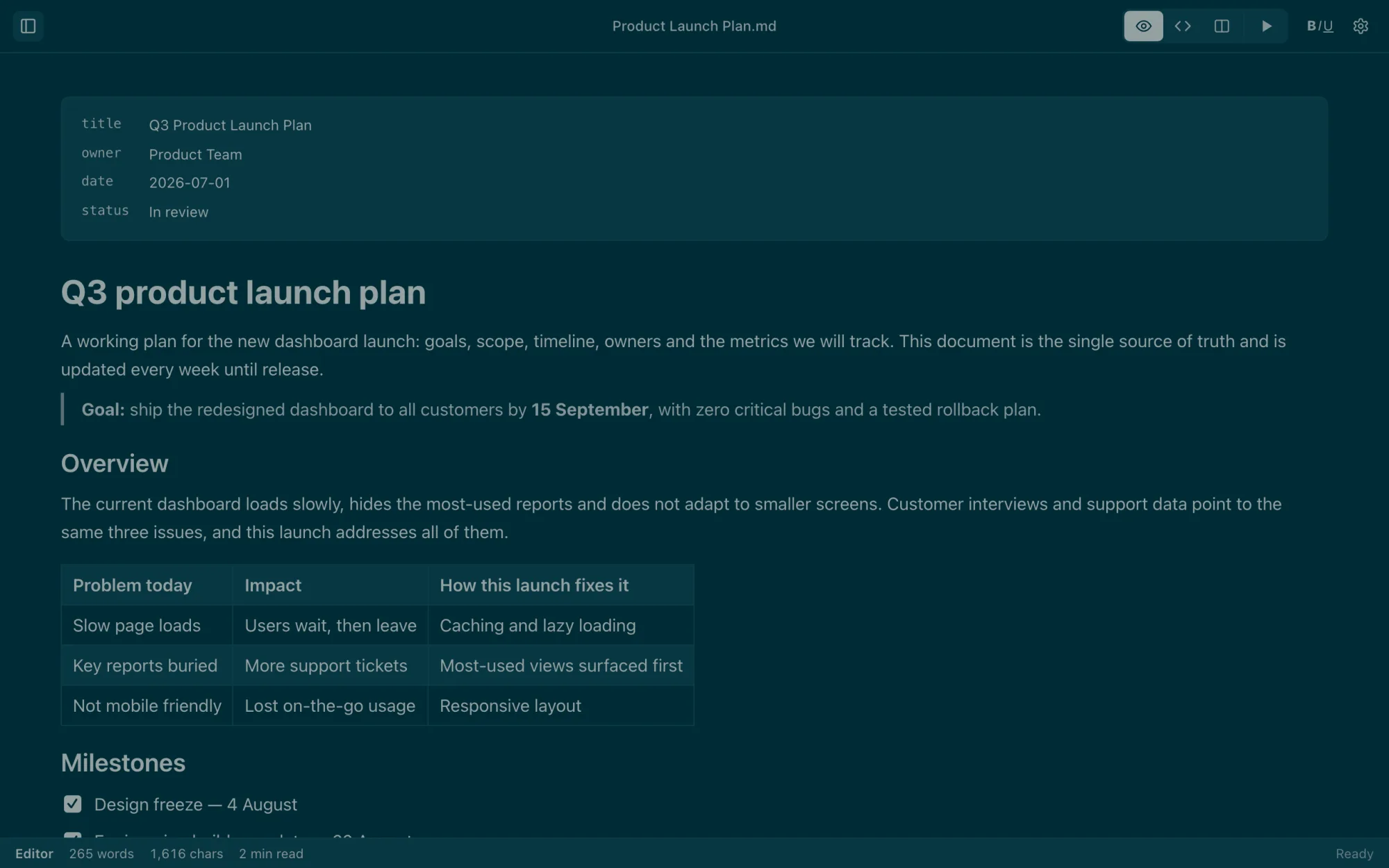Select the Key reports buried cell

147,666
